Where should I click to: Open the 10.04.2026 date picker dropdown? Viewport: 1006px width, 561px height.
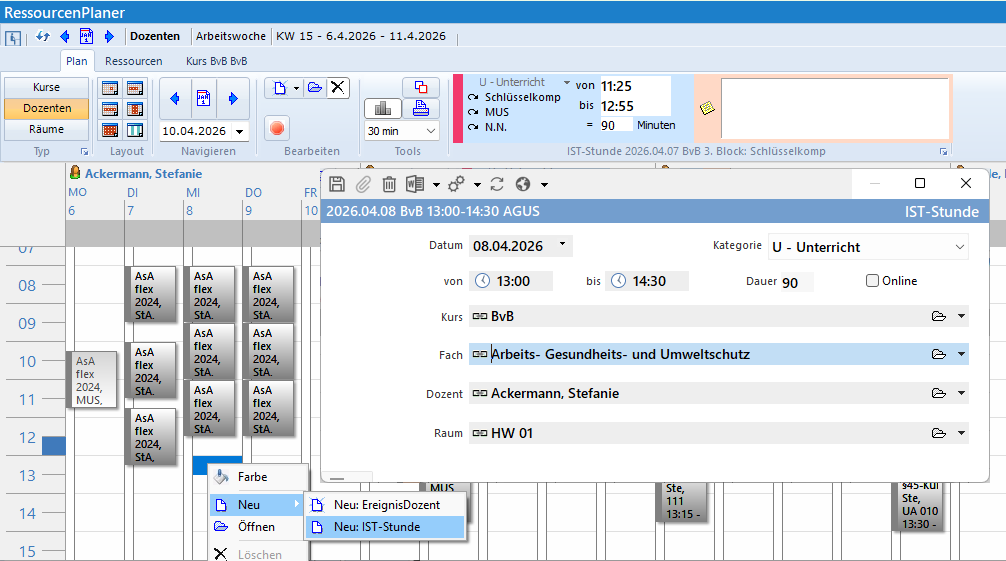tap(240, 131)
